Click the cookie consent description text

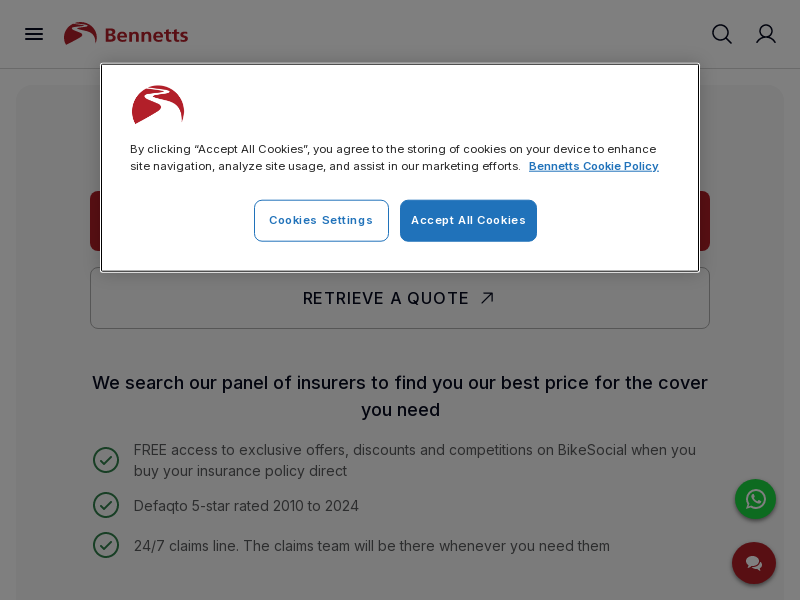point(393,158)
